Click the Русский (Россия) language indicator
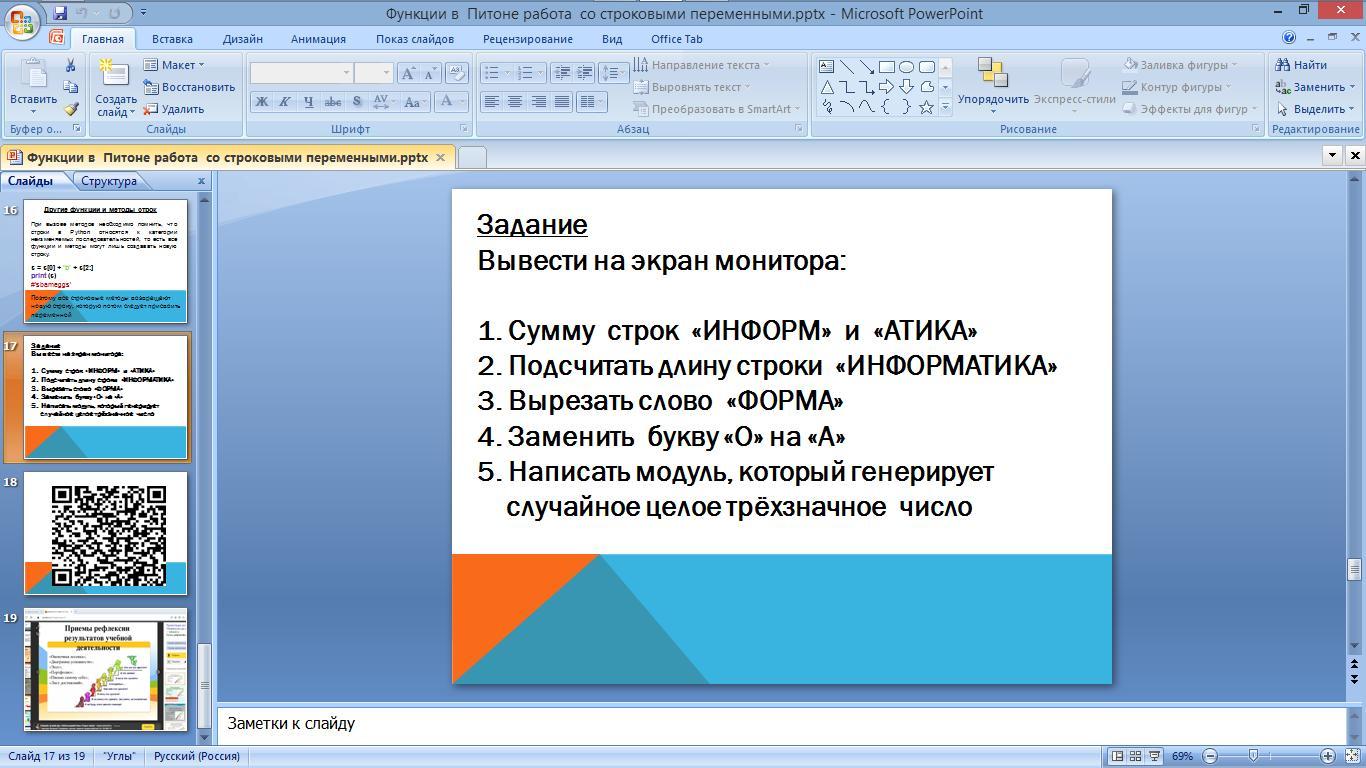 197,756
